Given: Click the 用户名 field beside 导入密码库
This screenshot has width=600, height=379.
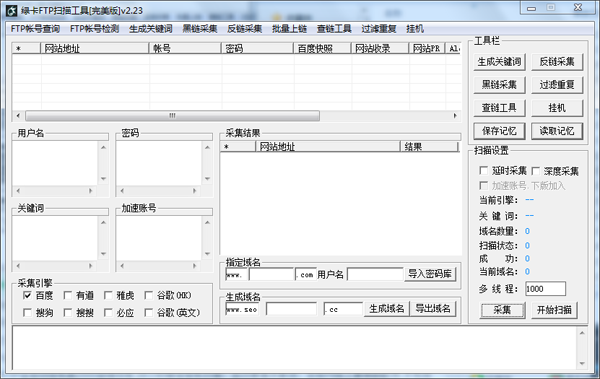Looking at the screenshot, I should pos(375,274).
